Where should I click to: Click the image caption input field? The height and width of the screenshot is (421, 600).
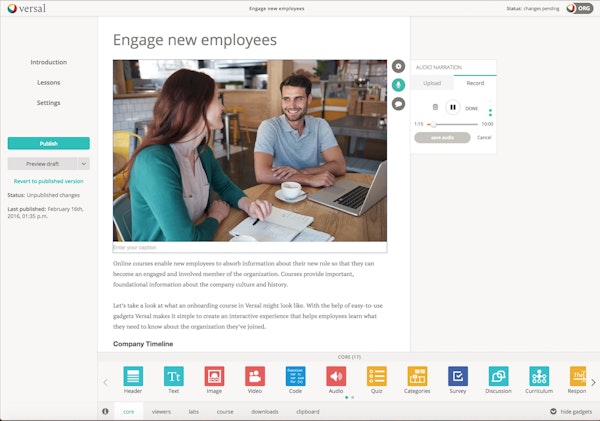[x=250, y=248]
